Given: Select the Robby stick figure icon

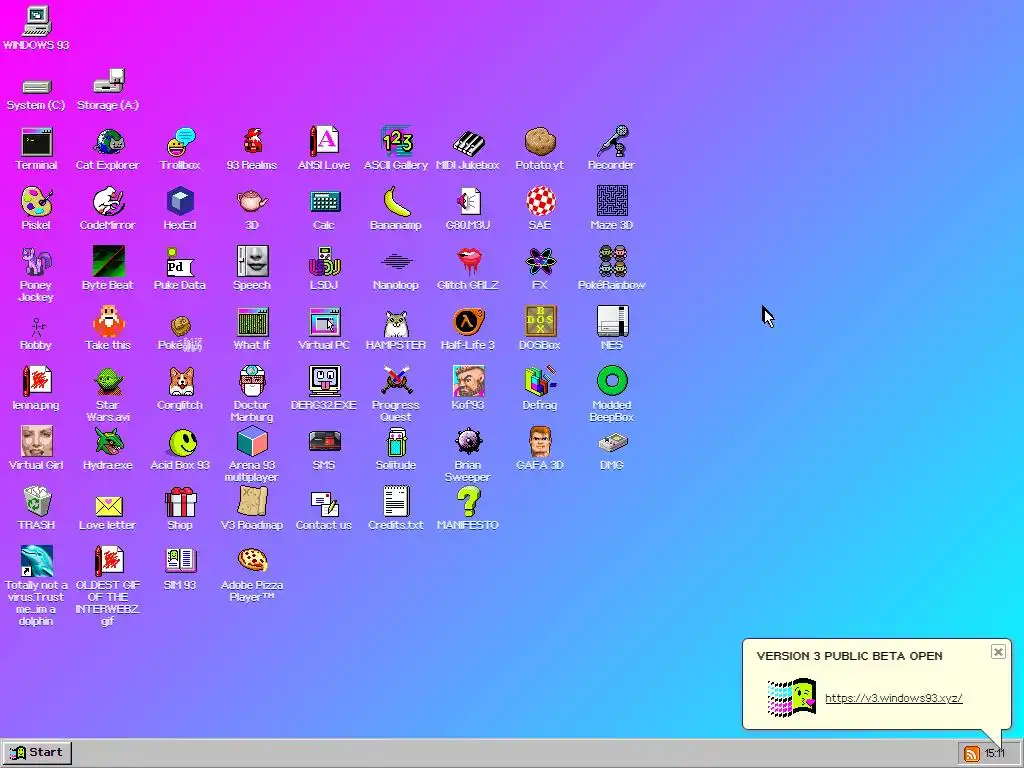Looking at the screenshot, I should tap(37, 326).
